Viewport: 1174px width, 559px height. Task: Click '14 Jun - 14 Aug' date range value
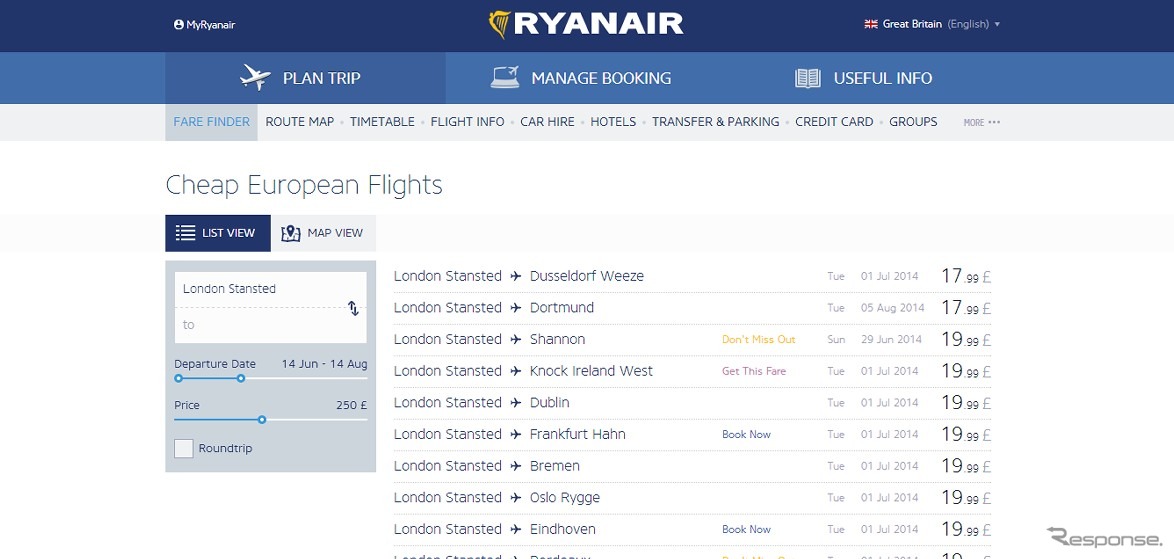tap(324, 364)
